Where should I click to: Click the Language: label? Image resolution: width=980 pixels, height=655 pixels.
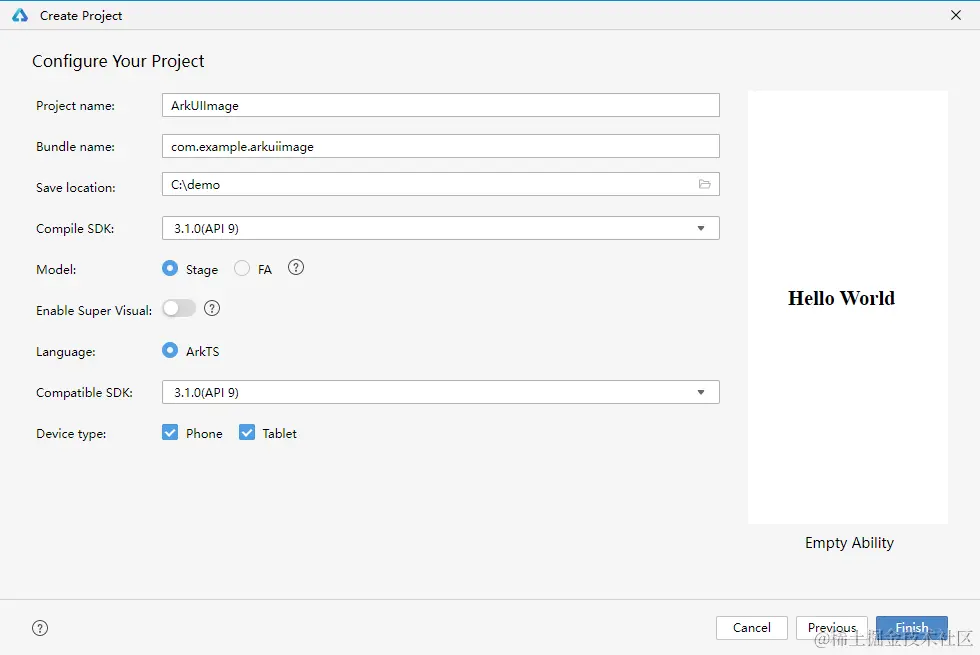pyautogui.click(x=66, y=352)
